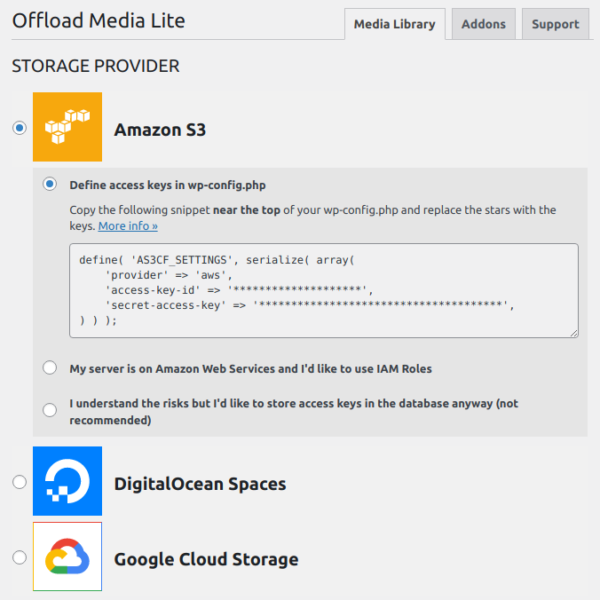Screen dimensions: 600x600
Task: Click the DigitalOcean Spaces label text
Action: 200,484
